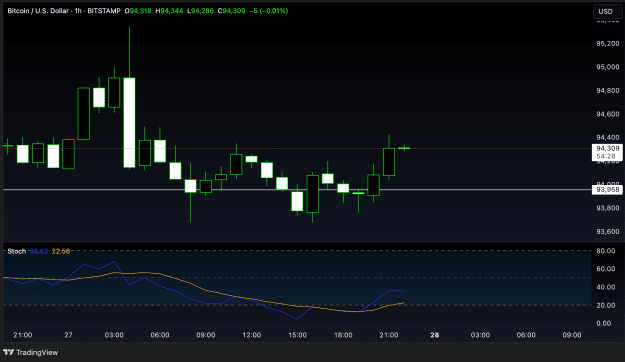Click the 27 date label on time axis
Screen dimensions: 625x362
tap(68, 335)
